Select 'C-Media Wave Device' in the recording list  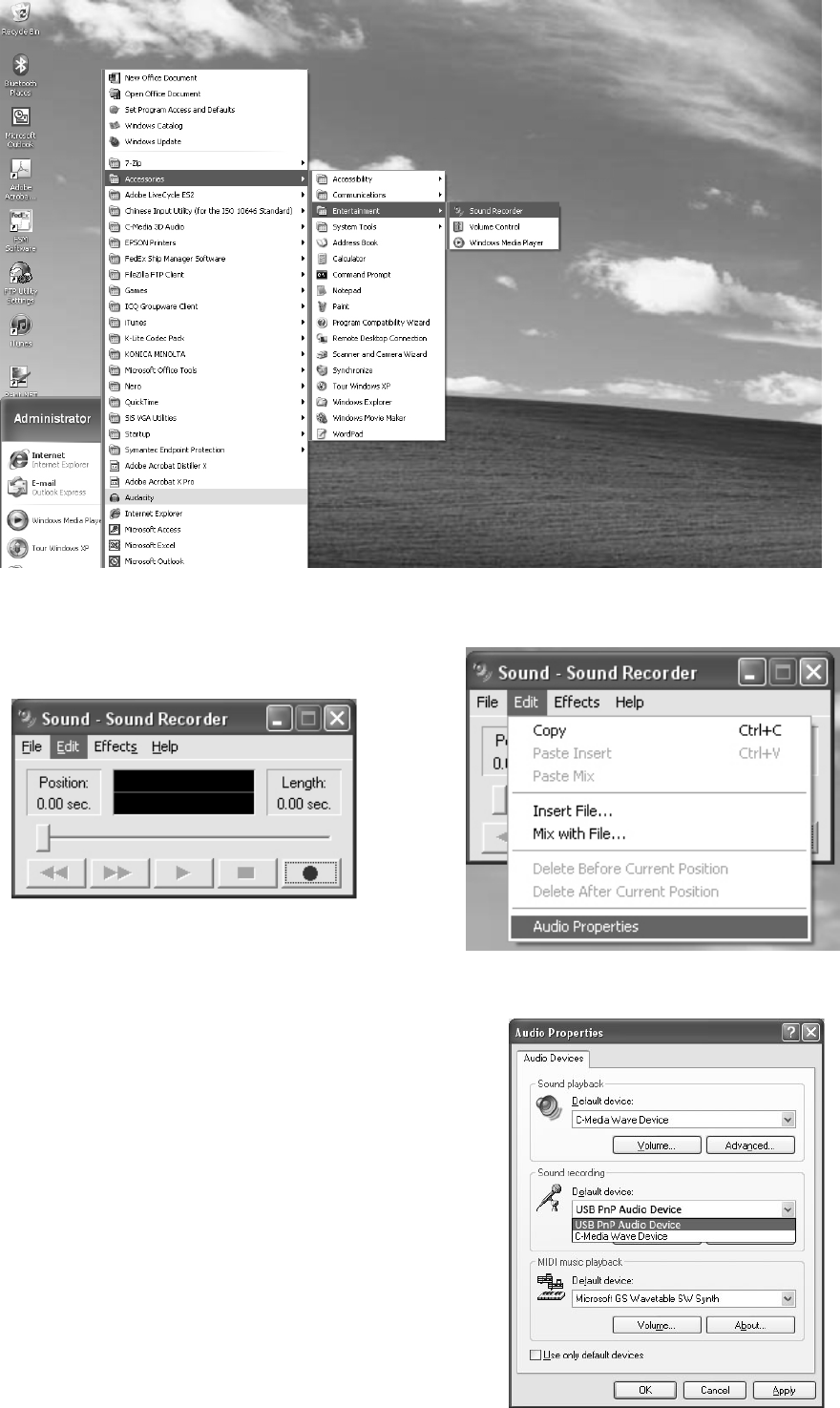coord(683,1236)
